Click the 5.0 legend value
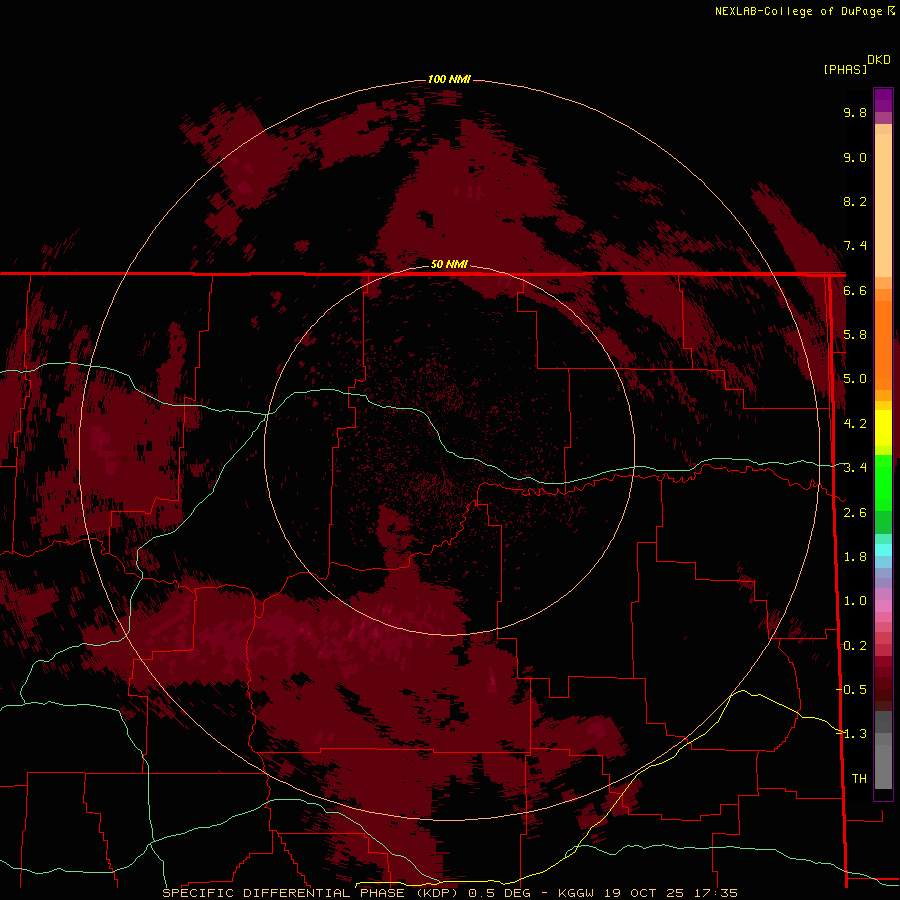This screenshot has width=900, height=900. pos(855,379)
